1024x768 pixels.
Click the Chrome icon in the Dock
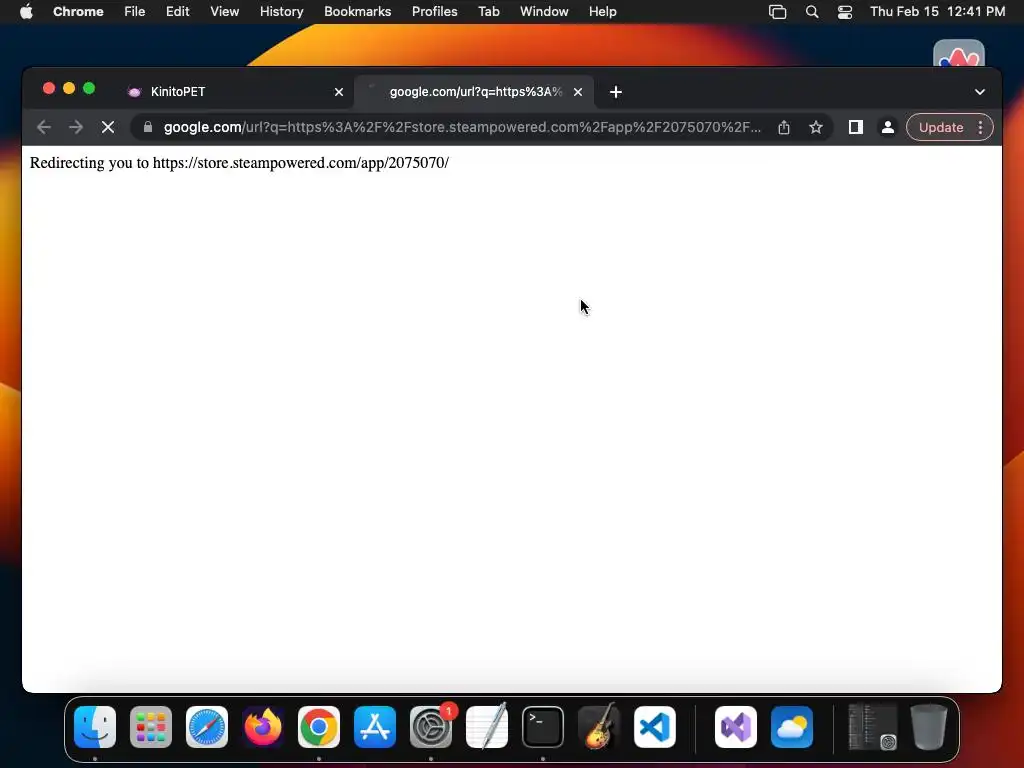pos(319,727)
